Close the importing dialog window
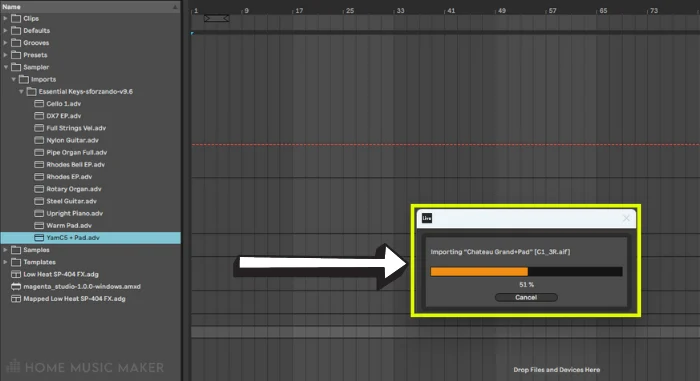Image resolution: width=700 pixels, height=381 pixels. click(626, 218)
